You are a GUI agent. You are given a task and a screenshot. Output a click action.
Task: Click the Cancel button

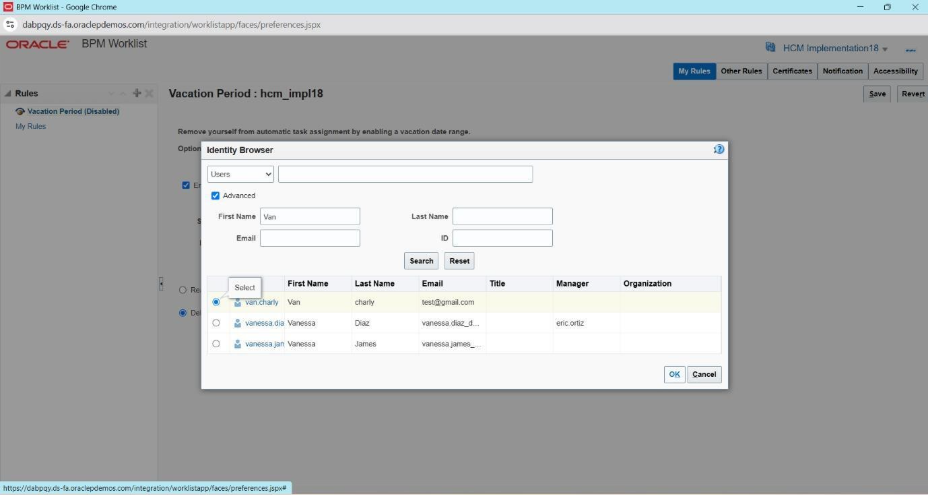pos(704,374)
